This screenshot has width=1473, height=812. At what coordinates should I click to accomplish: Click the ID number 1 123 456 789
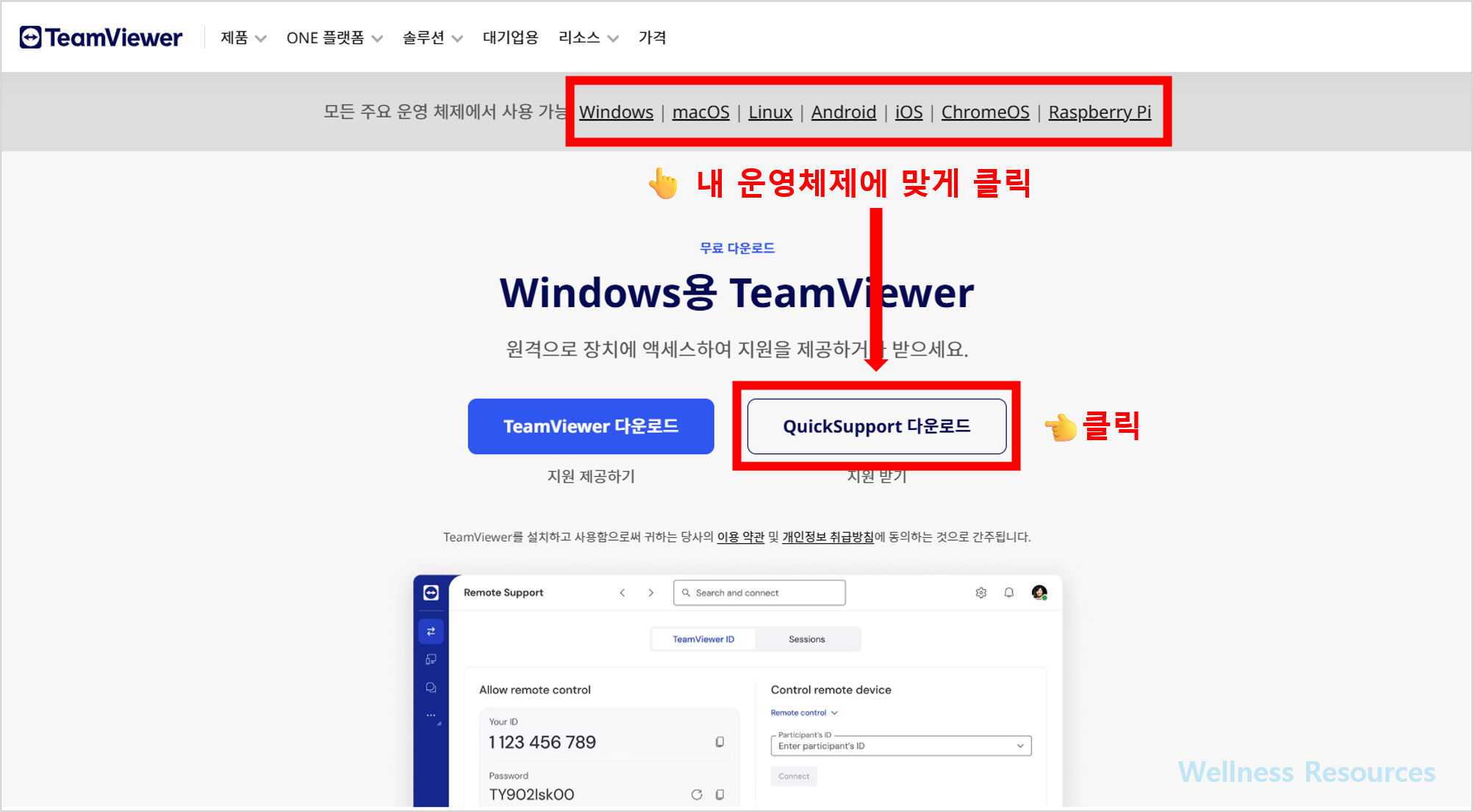click(x=542, y=742)
